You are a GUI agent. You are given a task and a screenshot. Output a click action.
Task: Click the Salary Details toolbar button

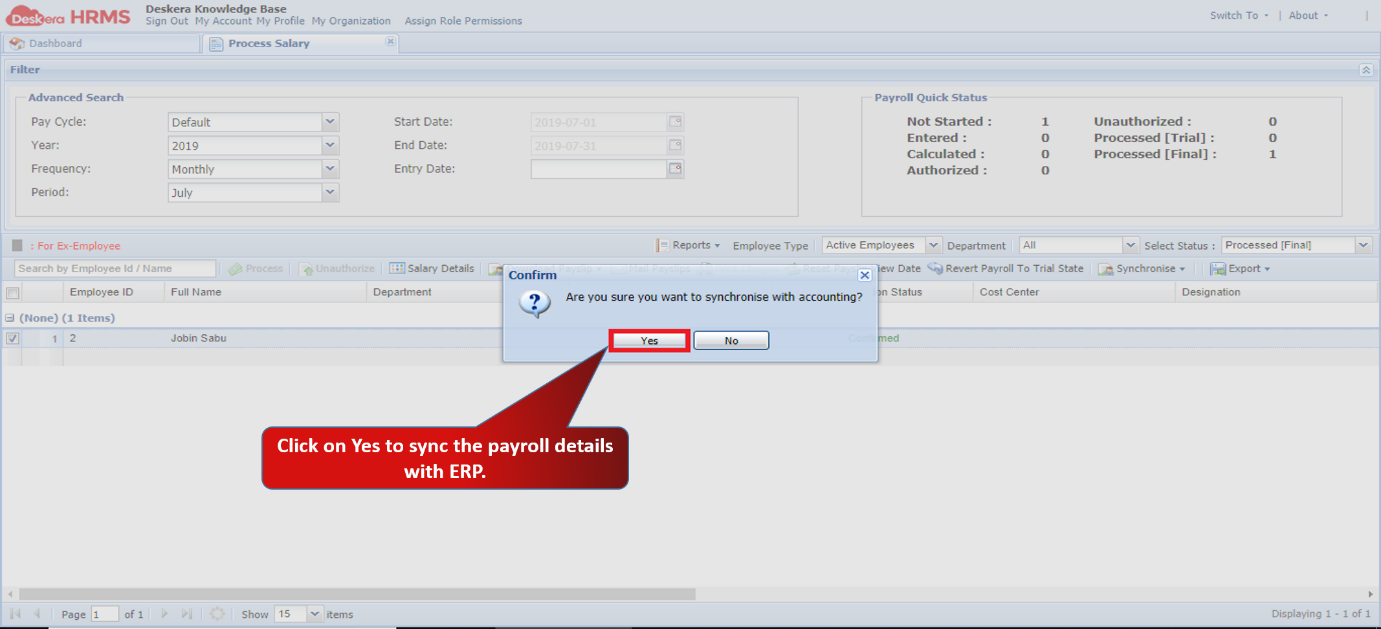click(431, 269)
